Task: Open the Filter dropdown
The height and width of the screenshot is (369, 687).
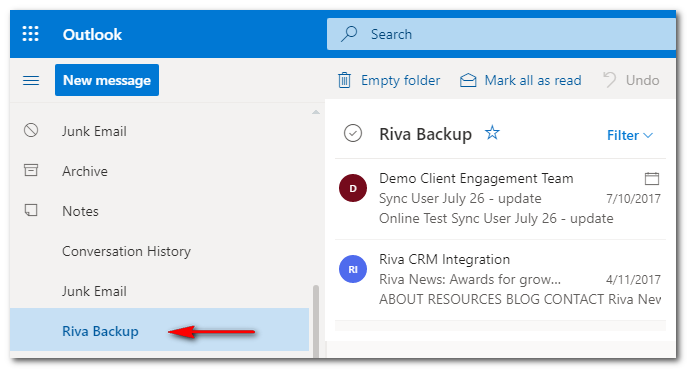Action: click(630, 135)
